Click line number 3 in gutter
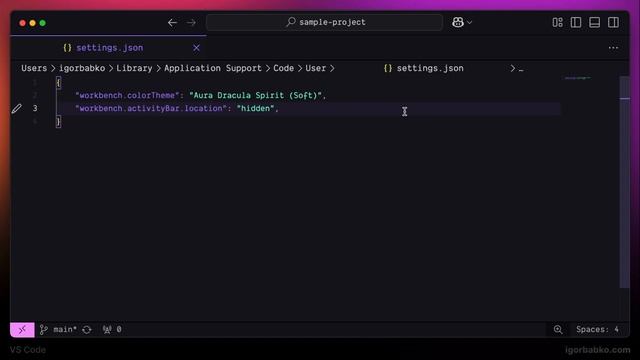Image resolution: width=640 pixels, height=360 pixels. [35, 108]
